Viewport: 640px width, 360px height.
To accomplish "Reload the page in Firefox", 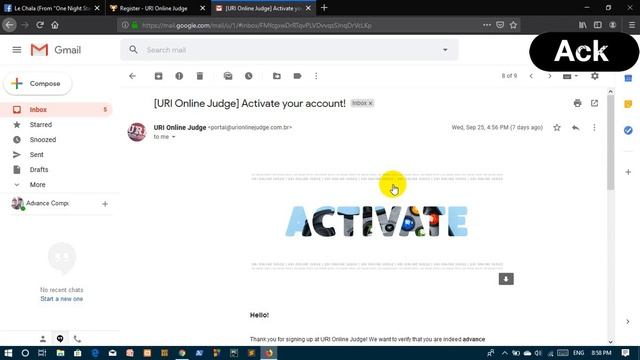I will [40, 25].
